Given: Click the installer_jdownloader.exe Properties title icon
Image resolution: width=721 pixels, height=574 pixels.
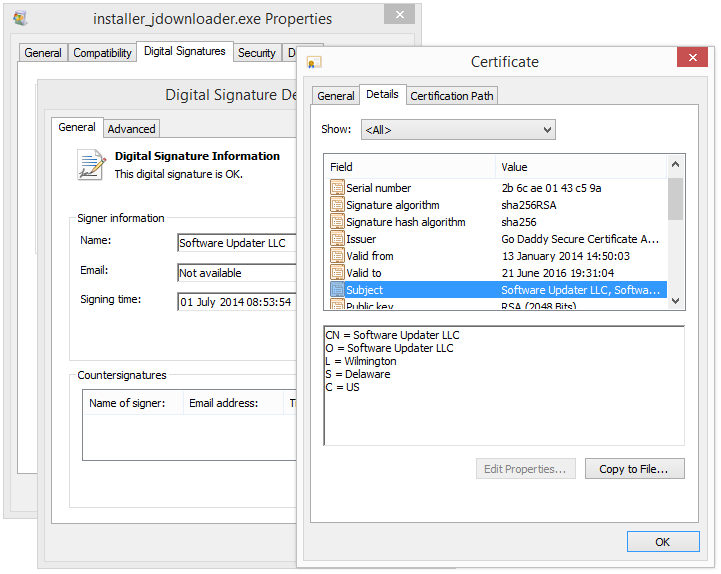Looking at the screenshot, I should (20, 18).
